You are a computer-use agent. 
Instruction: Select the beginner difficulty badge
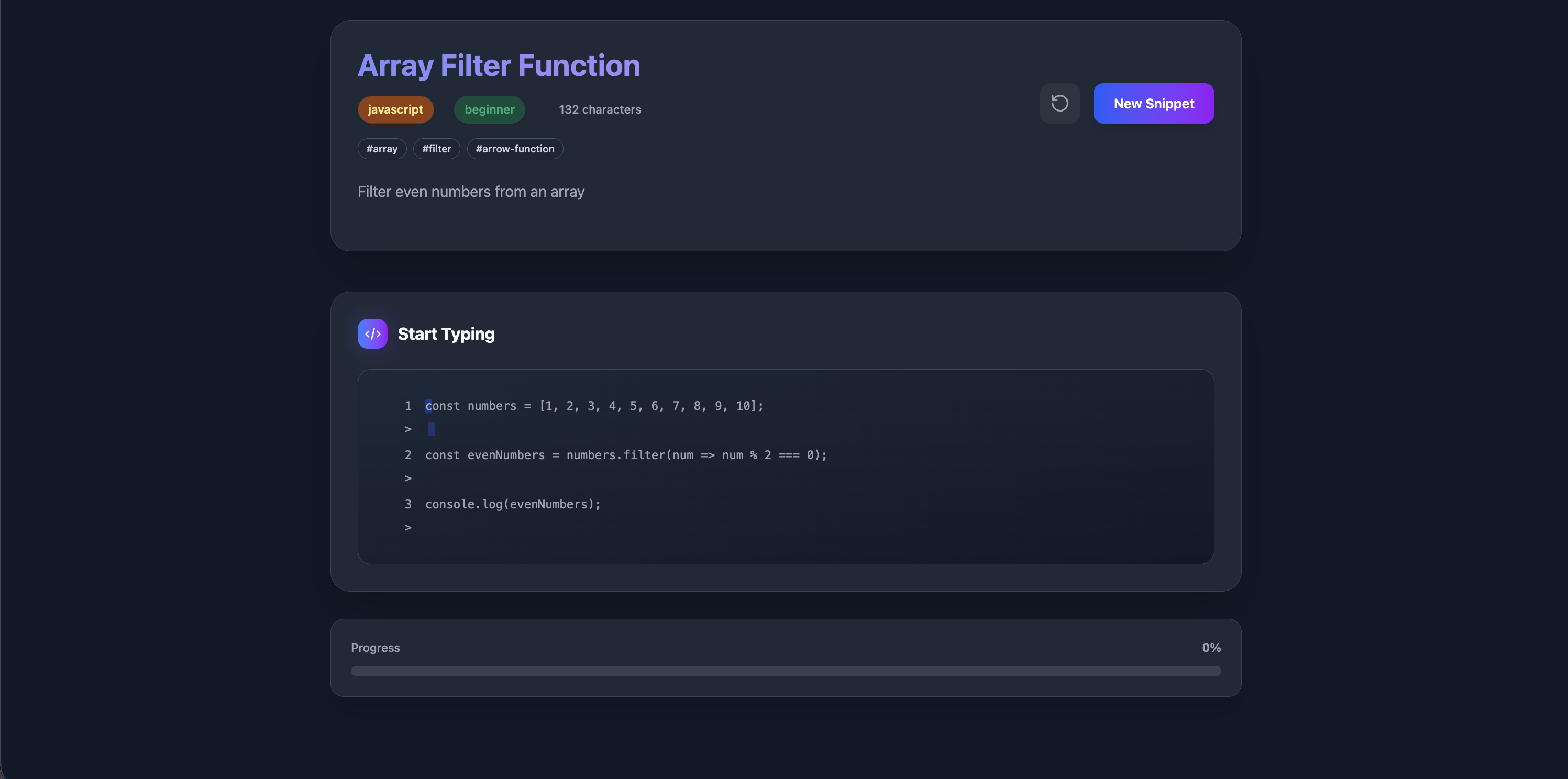click(489, 109)
